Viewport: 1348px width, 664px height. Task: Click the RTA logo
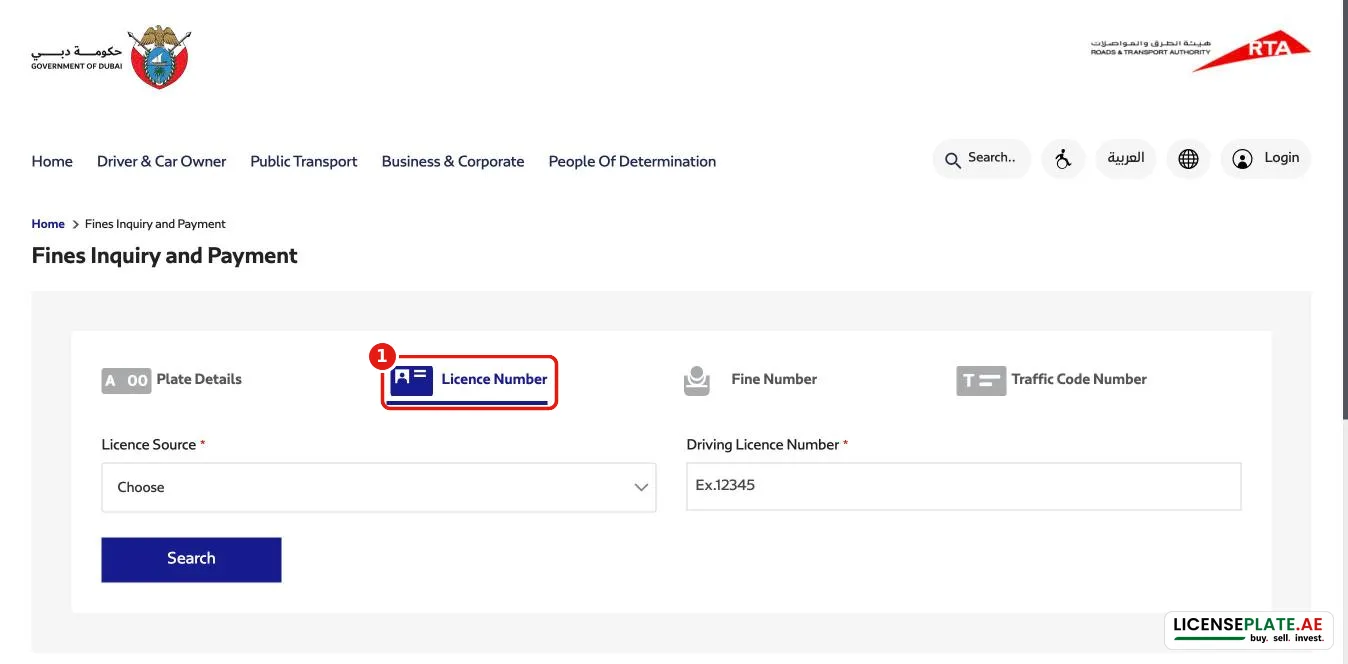click(x=1200, y=50)
